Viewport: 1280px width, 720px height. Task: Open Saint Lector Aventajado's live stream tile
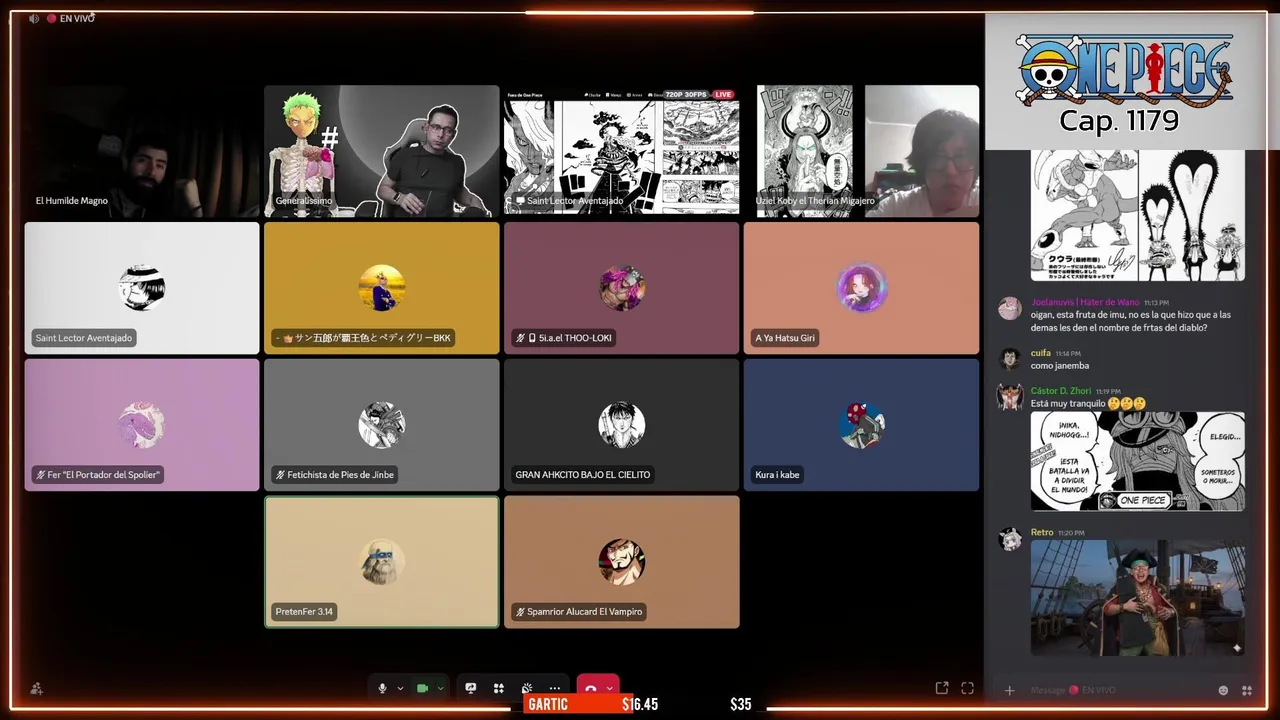[622, 151]
